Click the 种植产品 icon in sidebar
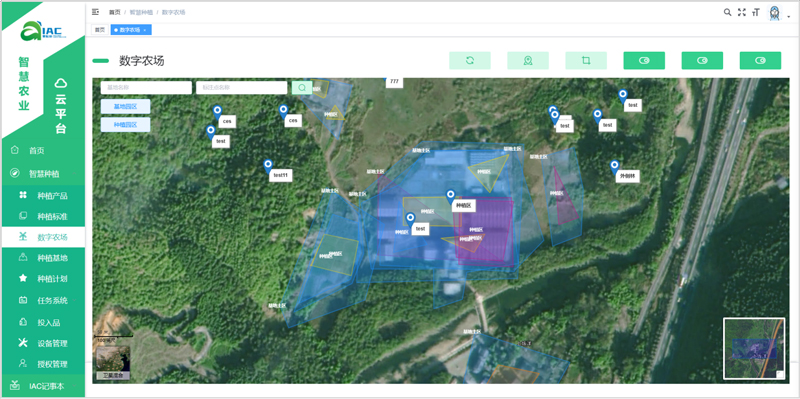800x399 pixels. pyautogui.click(x=23, y=195)
